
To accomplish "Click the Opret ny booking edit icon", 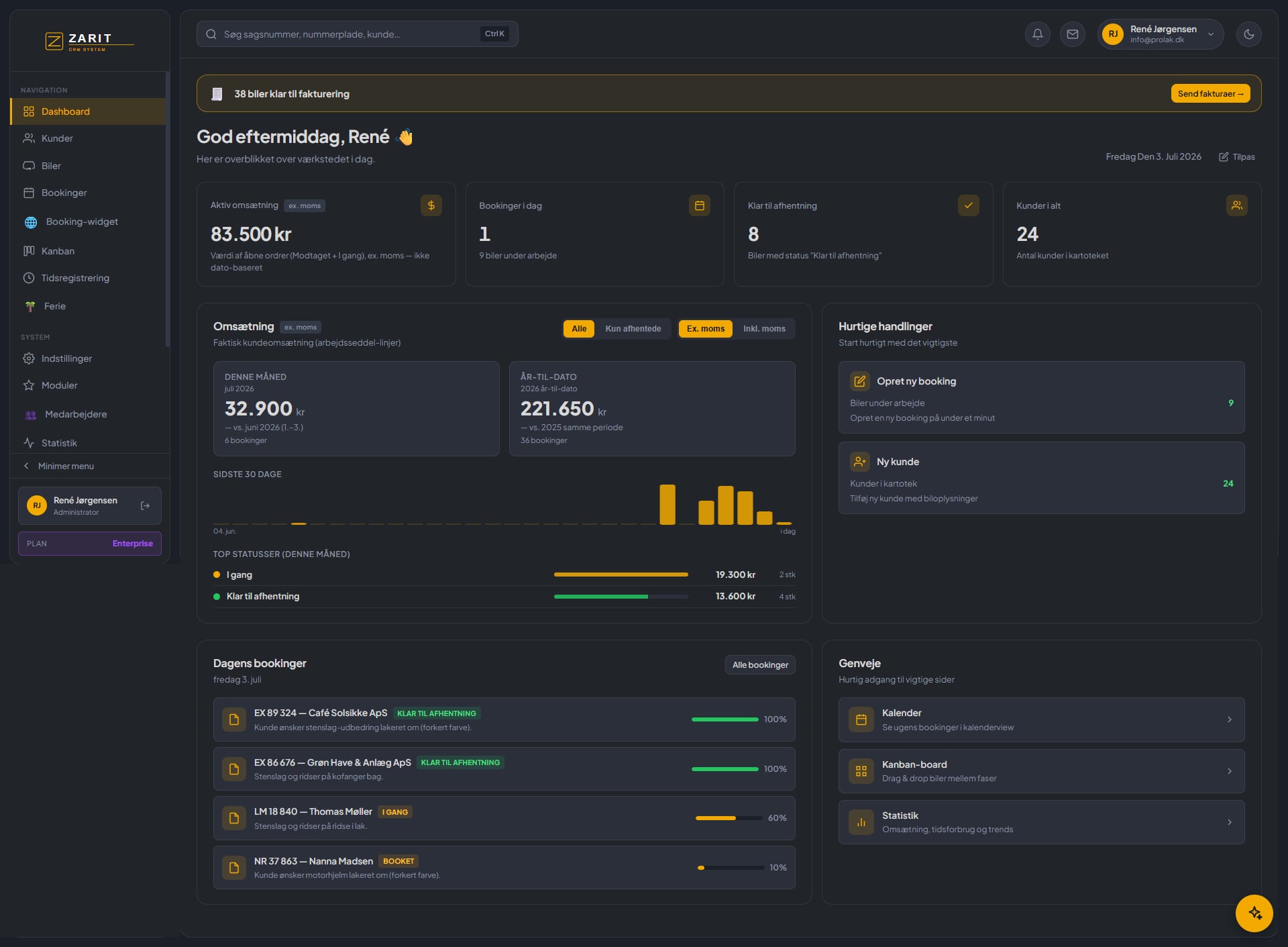I will point(859,381).
